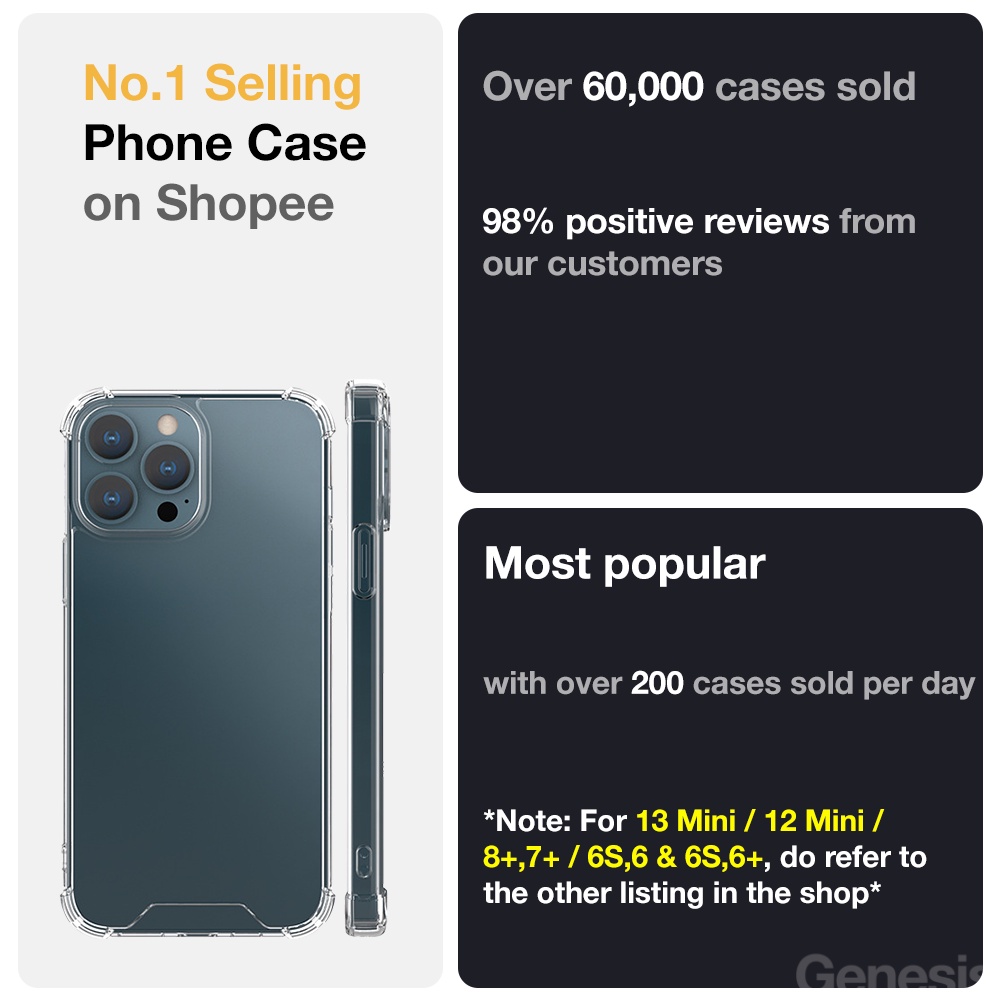Click the "Most popular" heading
Viewport: 1000px width, 1000px height.
click(624, 565)
